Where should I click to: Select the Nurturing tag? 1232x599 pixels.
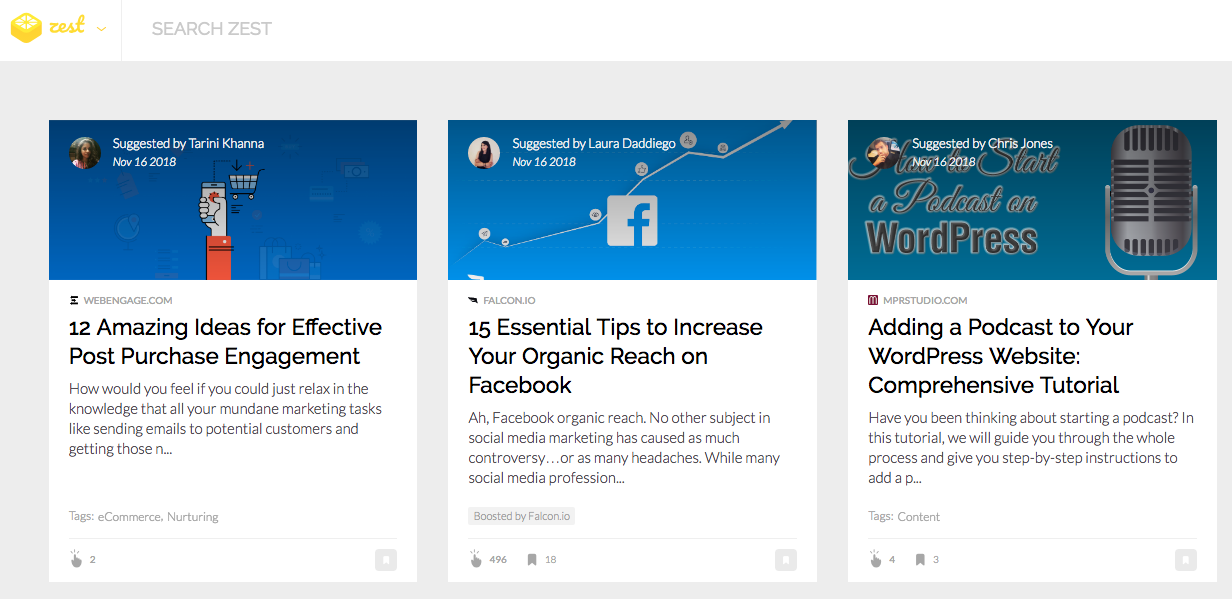(193, 517)
